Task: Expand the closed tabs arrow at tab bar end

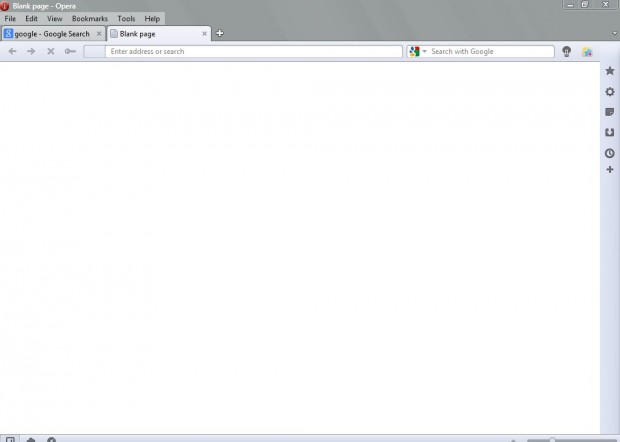Action: [613, 33]
